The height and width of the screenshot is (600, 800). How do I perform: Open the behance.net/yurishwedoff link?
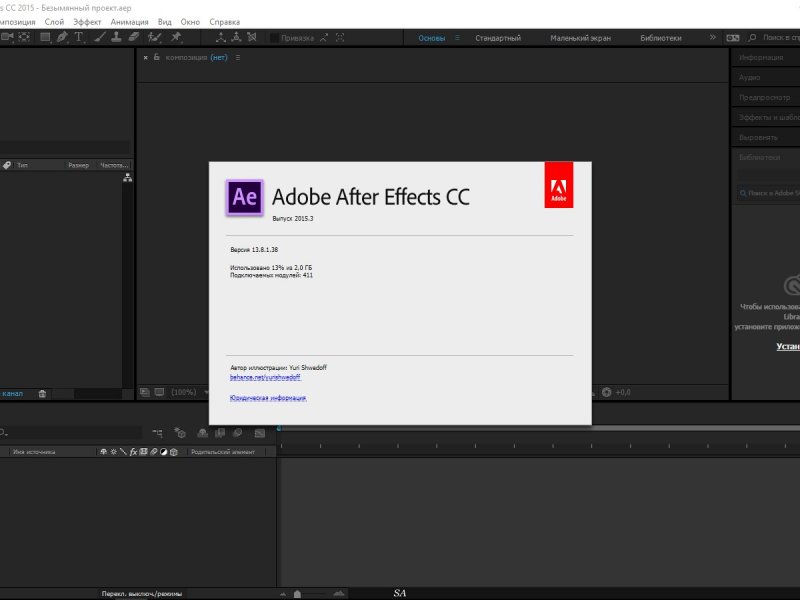pos(265,377)
